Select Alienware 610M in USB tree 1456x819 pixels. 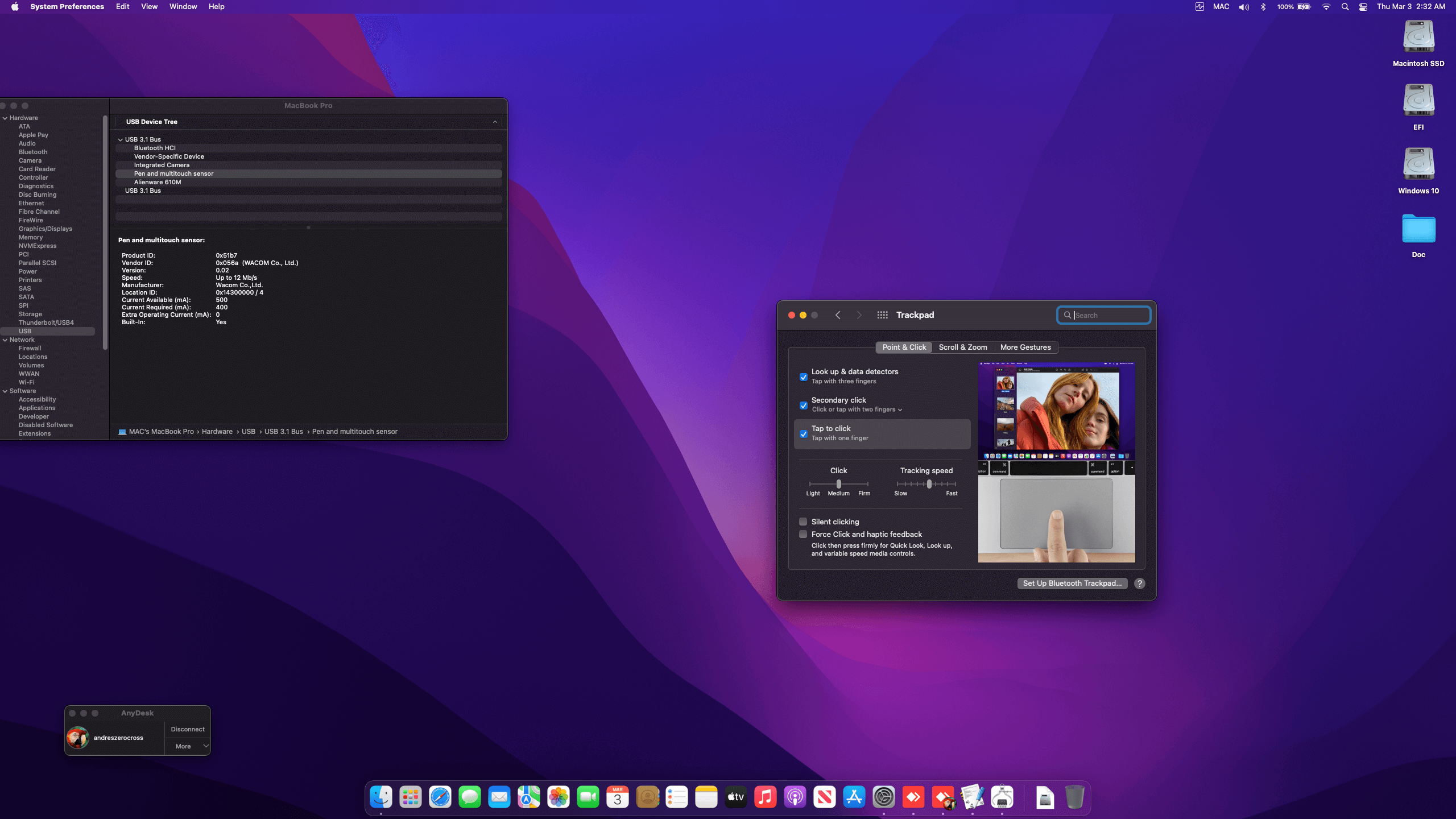coord(308,182)
